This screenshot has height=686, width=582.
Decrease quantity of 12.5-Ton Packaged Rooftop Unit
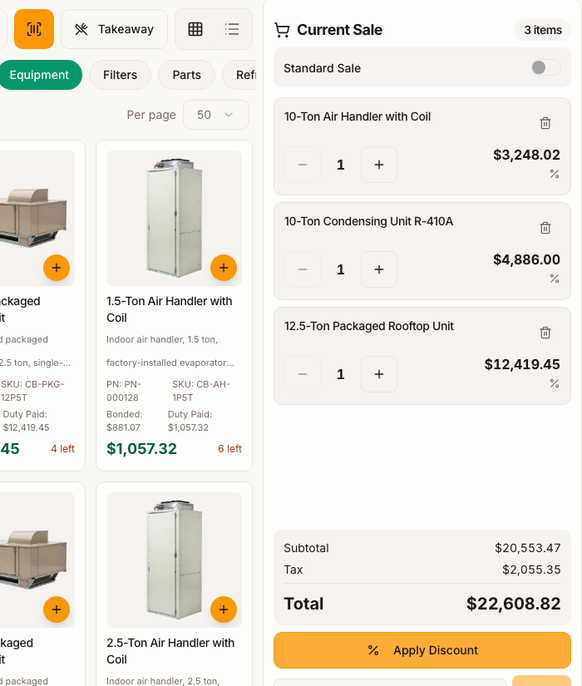[302, 374]
